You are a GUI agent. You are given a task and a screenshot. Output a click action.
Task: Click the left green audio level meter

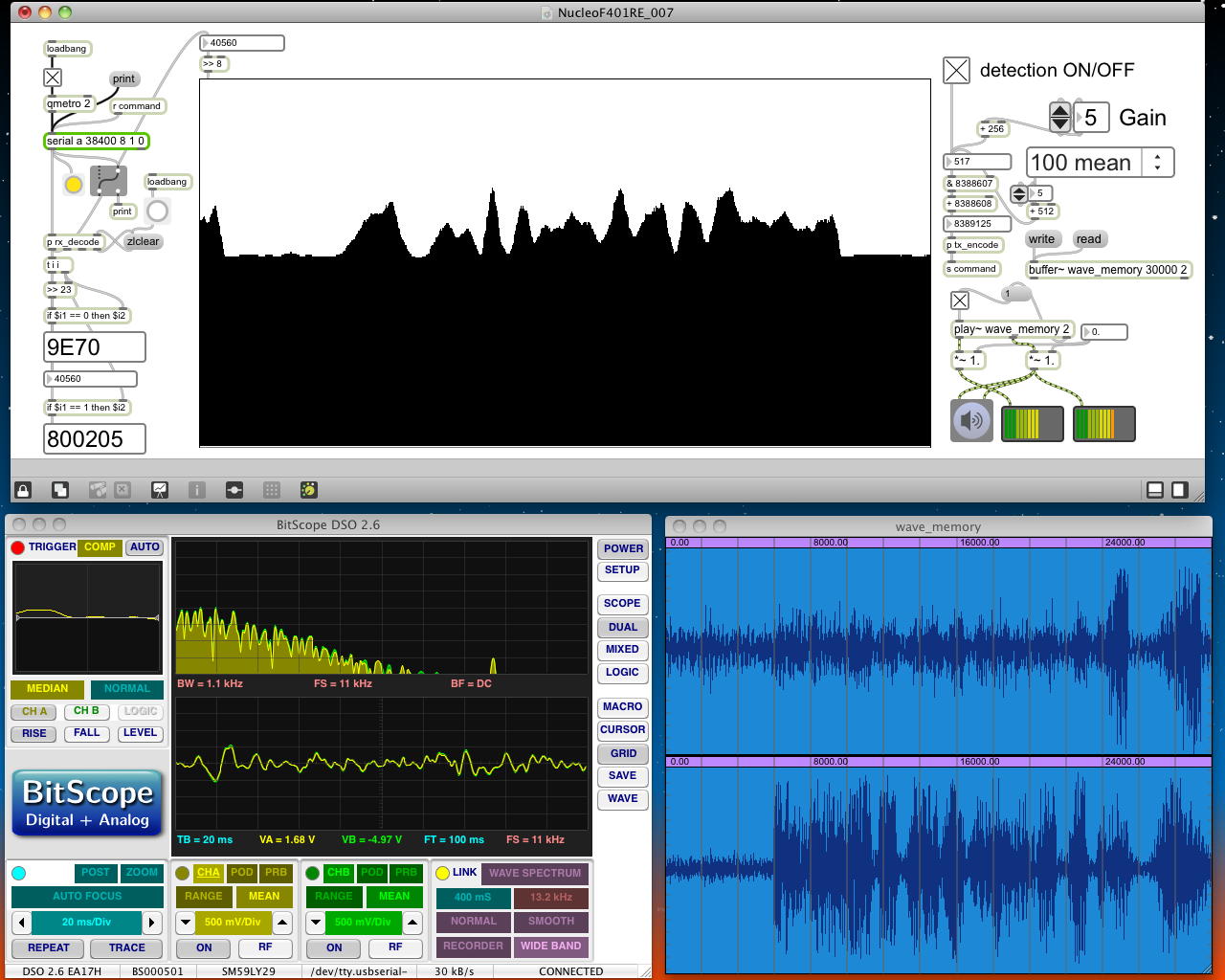pos(1032,423)
